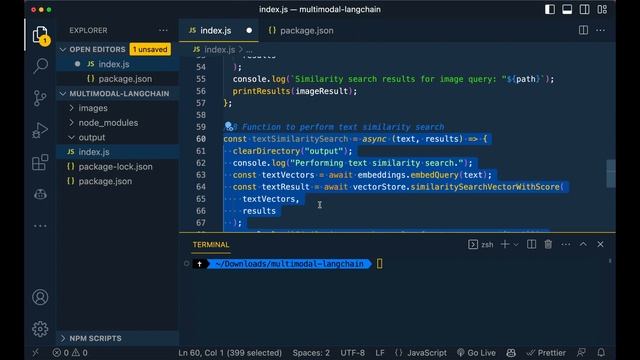Image resolution: width=640 pixels, height=360 pixels.
Task: Click the 1 unsaved badge
Action: click(150, 49)
